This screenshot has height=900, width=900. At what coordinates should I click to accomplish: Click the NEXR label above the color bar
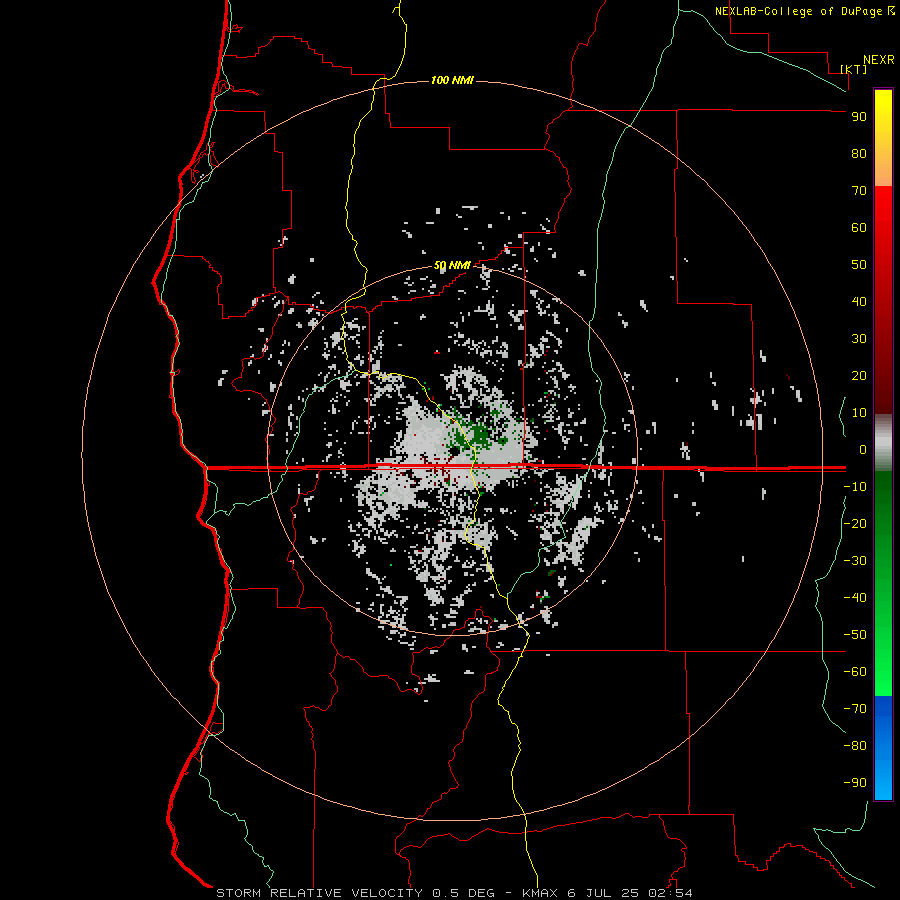coord(879,60)
